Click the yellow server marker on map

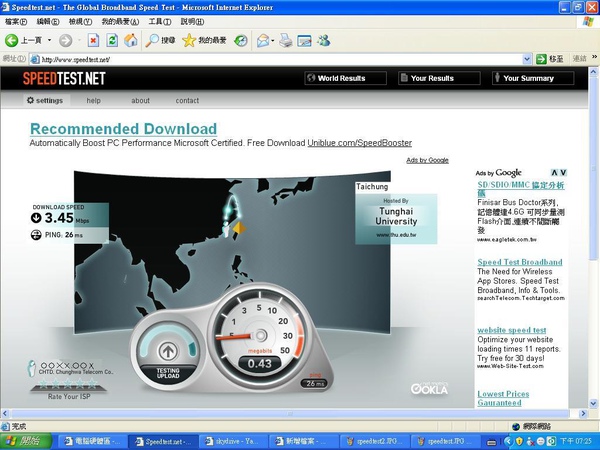pos(239,228)
